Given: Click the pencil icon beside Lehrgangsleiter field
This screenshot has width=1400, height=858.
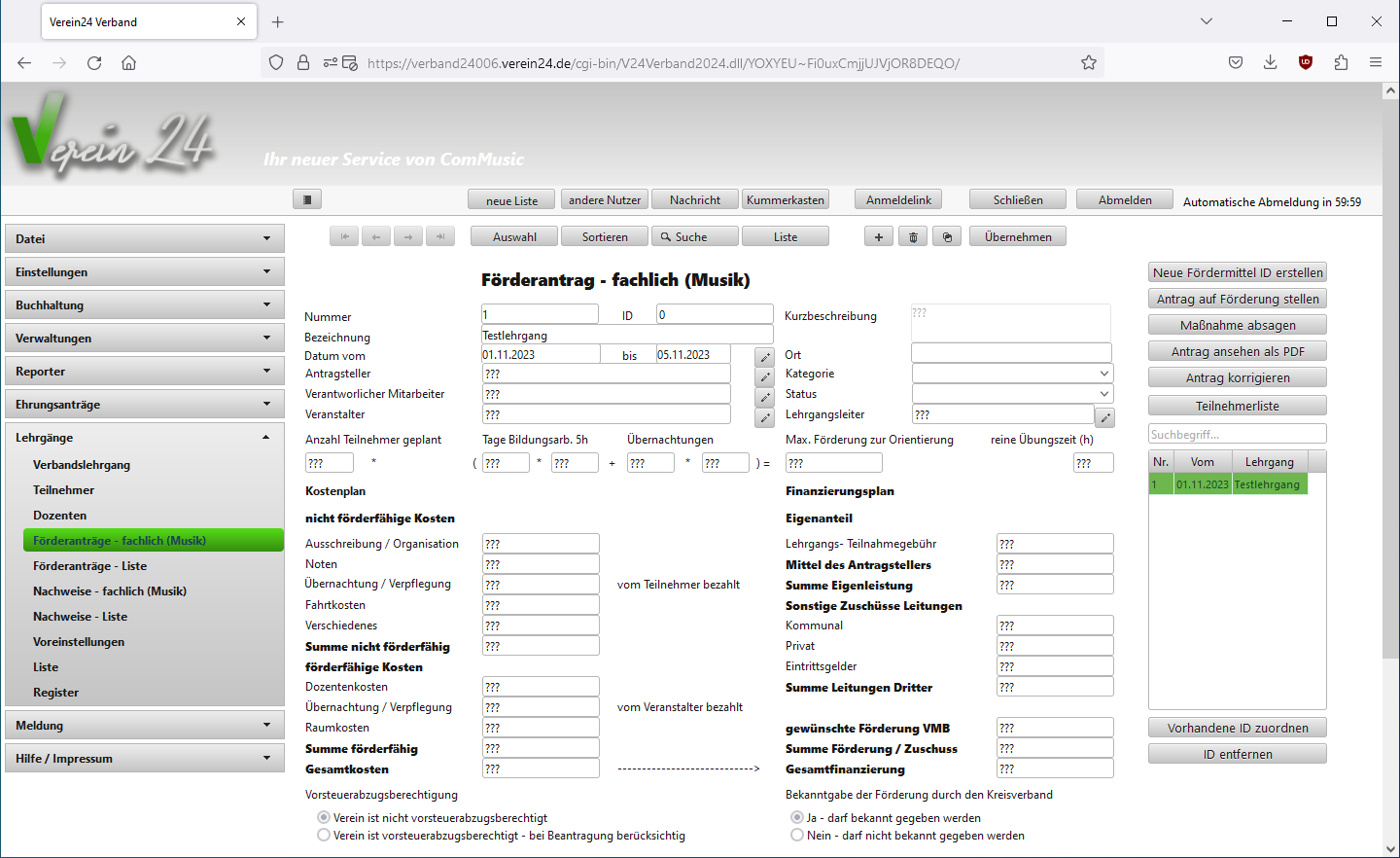Looking at the screenshot, I should pos(1104,417).
